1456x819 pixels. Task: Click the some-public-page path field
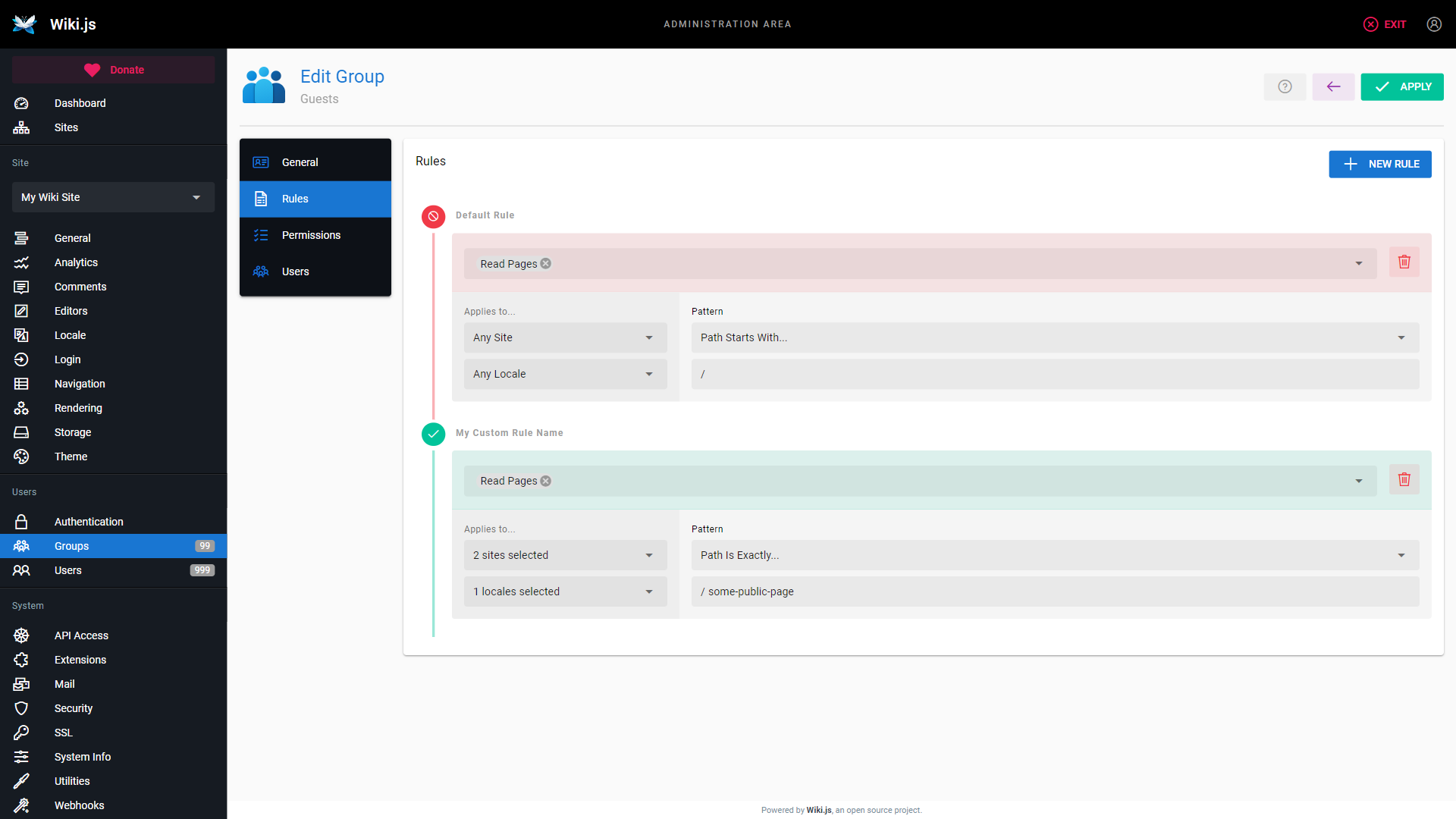(x=1054, y=591)
